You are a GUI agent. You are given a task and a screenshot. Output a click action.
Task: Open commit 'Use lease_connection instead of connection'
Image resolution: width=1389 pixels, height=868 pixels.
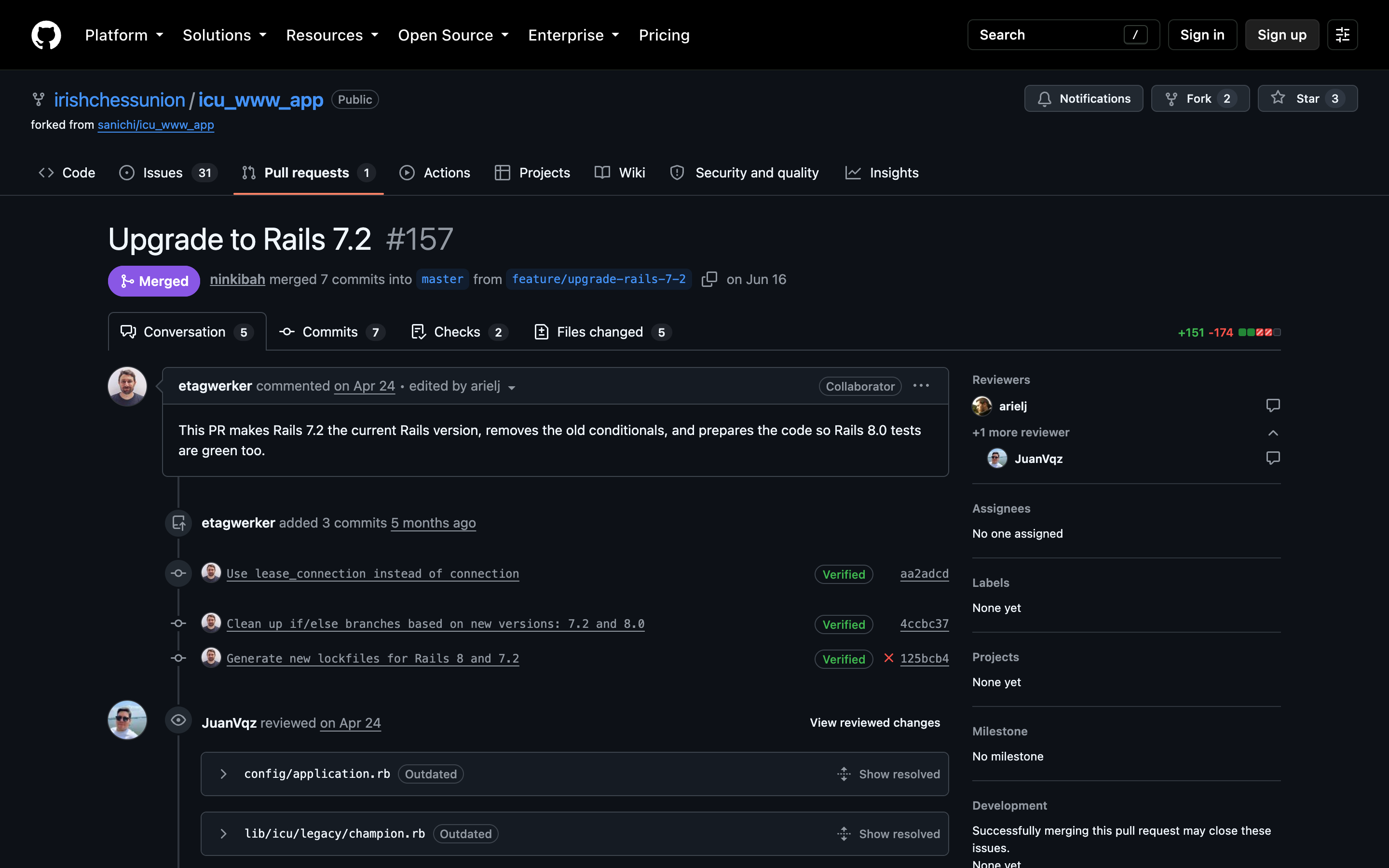coord(372,573)
